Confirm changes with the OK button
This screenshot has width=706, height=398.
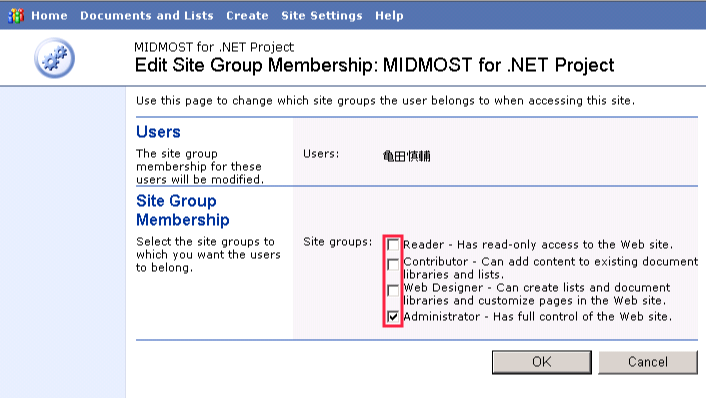coord(542,362)
